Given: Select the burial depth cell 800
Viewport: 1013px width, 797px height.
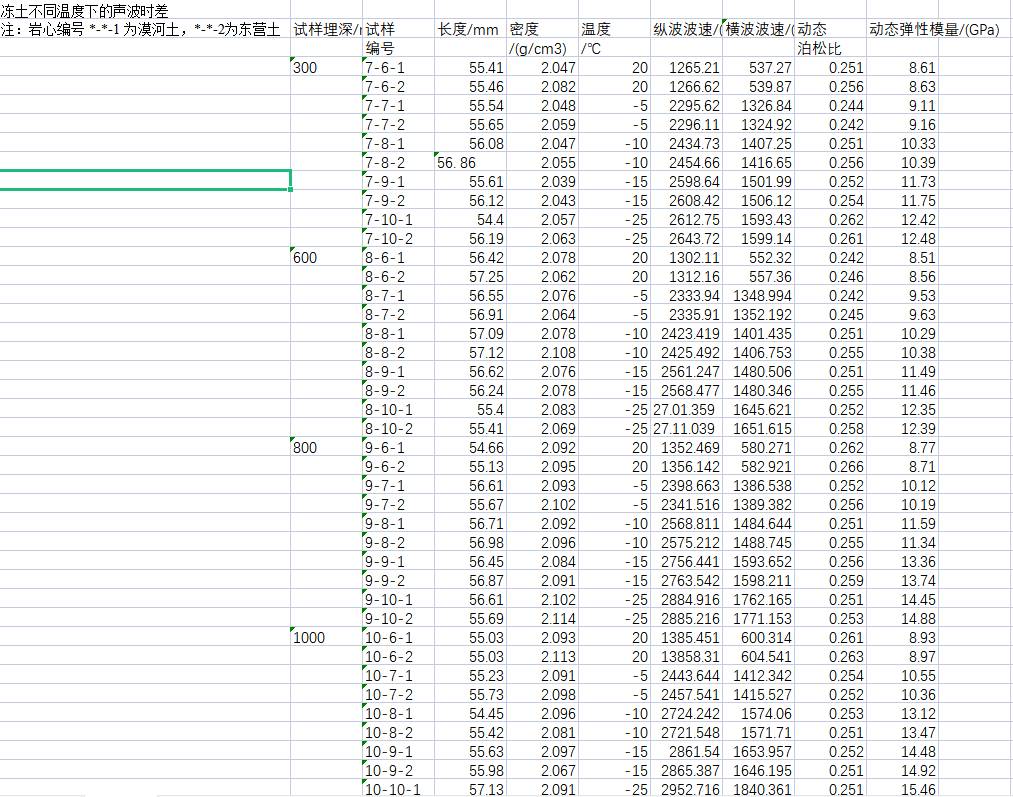Looking at the screenshot, I should pos(306,448).
